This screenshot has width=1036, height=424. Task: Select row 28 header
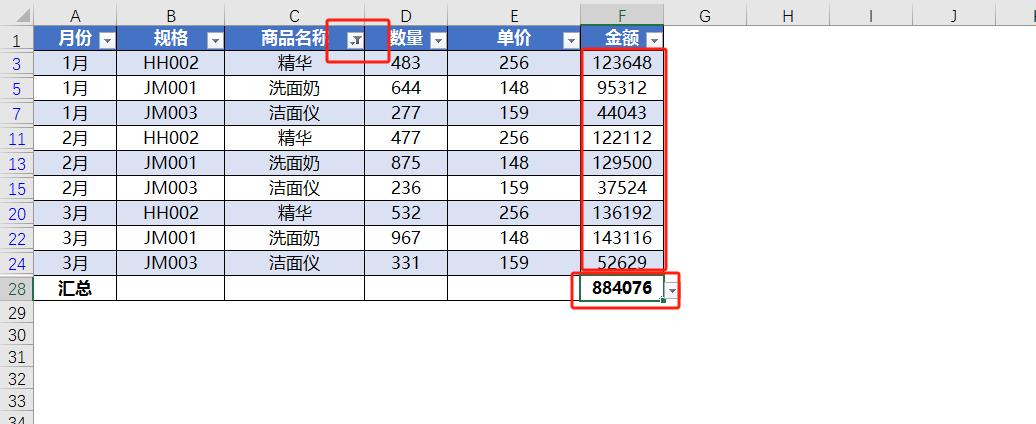click(x=17, y=289)
